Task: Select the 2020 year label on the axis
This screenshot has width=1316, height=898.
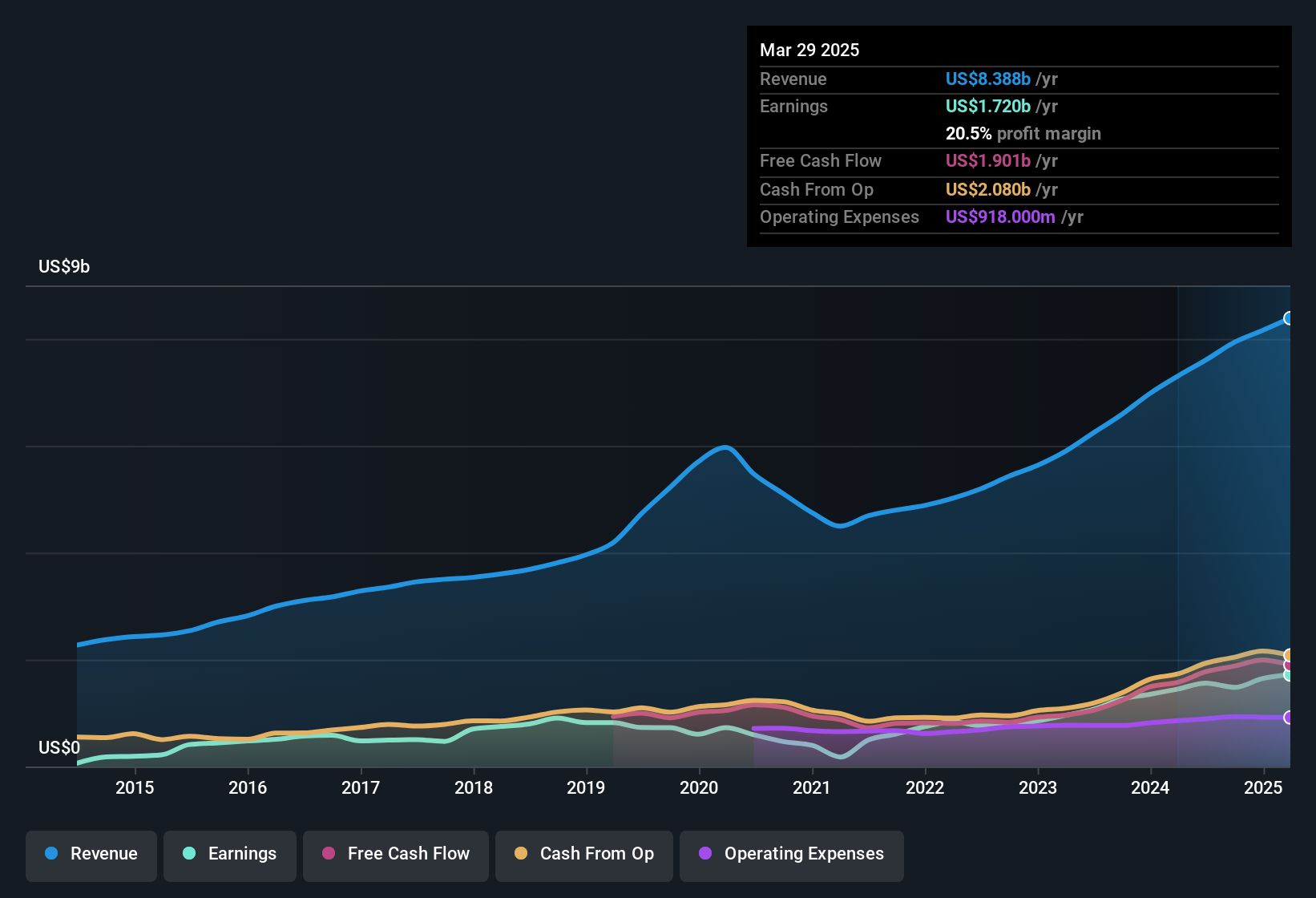Action: (x=700, y=787)
